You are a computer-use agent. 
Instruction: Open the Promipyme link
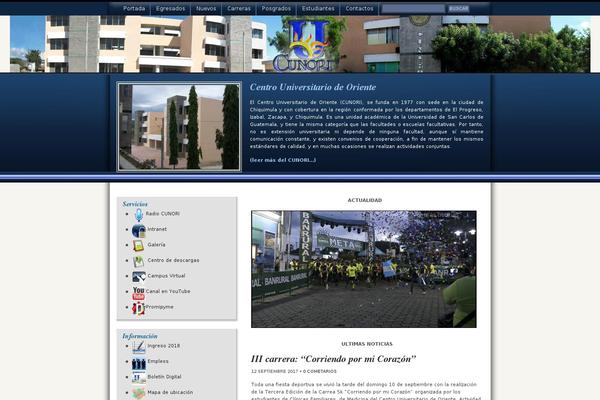[160, 307]
